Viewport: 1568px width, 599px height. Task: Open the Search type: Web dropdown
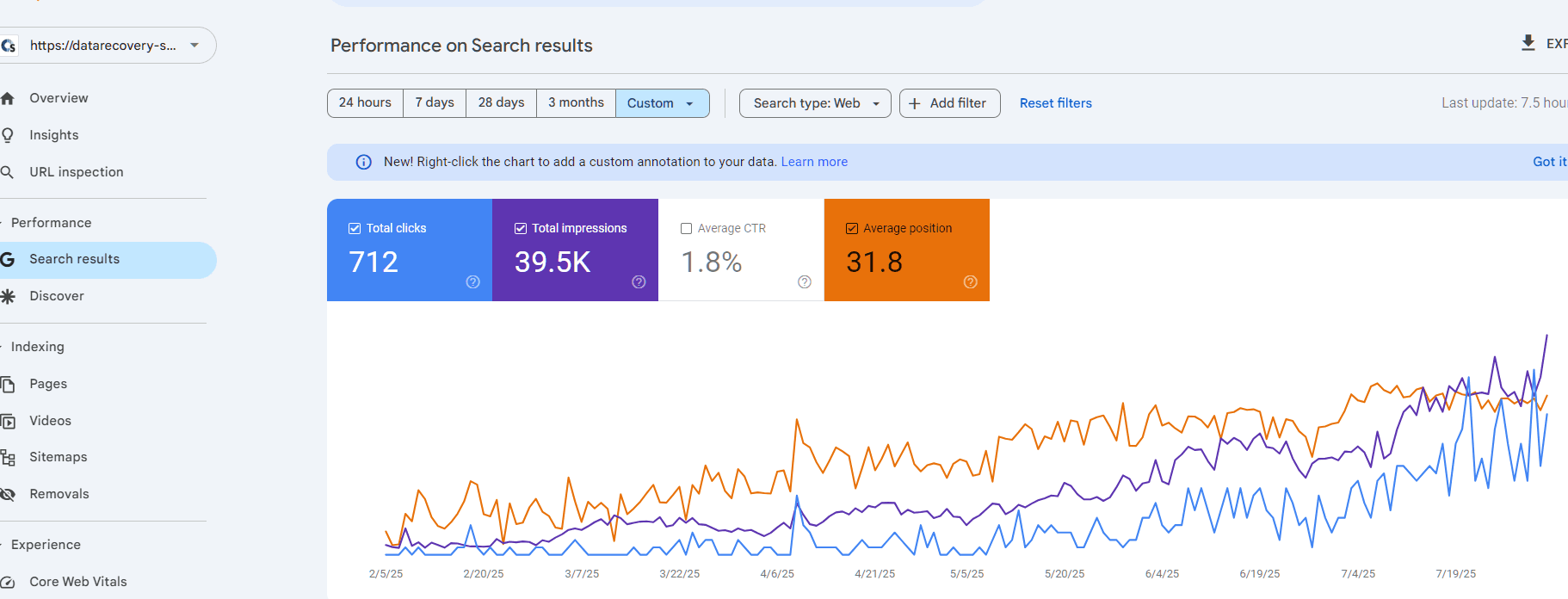814,103
